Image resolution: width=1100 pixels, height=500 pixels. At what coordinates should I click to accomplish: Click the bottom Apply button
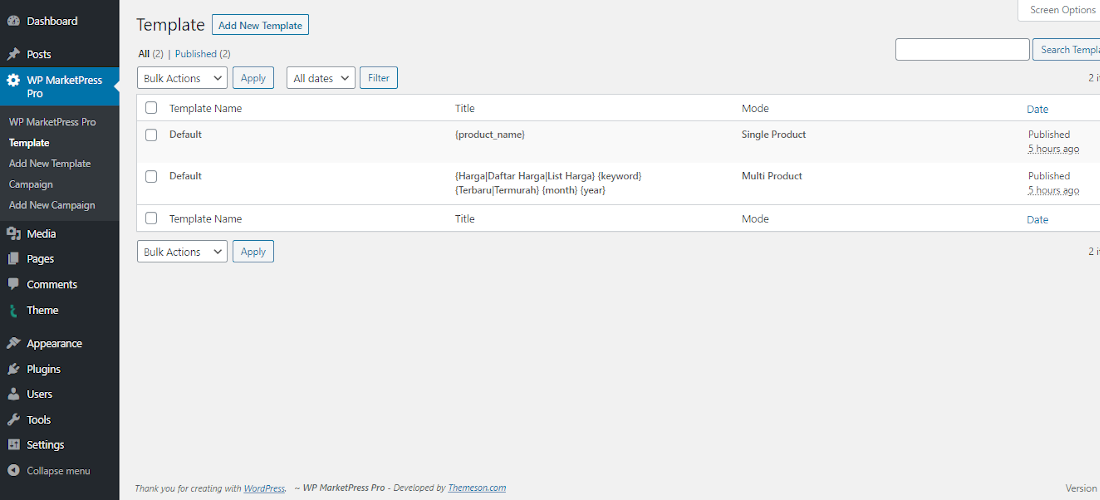coord(253,252)
